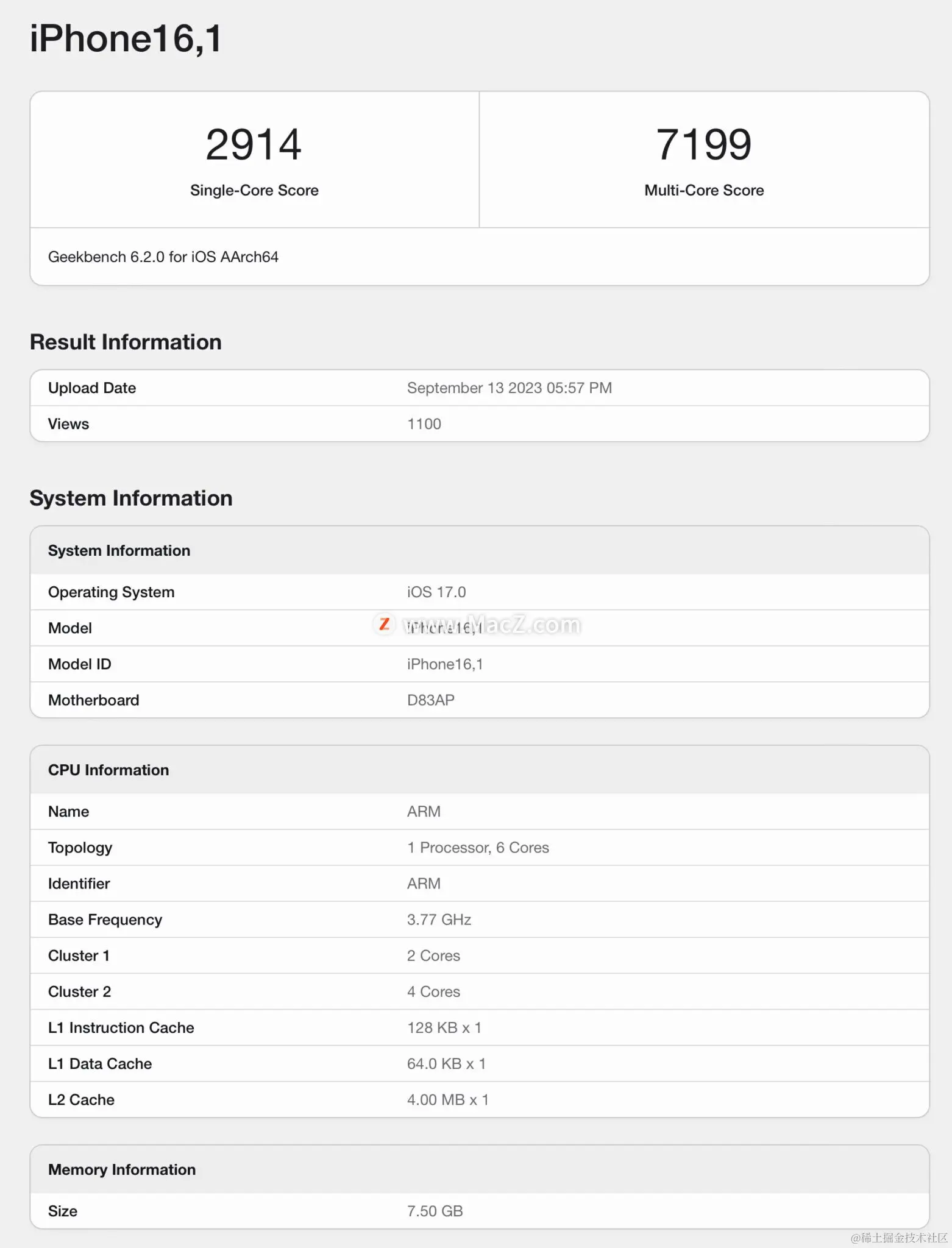Image resolution: width=952 pixels, height=1248 pixels.
Task: Click the Base Frequency row label
Action: (x=105, y=920)
